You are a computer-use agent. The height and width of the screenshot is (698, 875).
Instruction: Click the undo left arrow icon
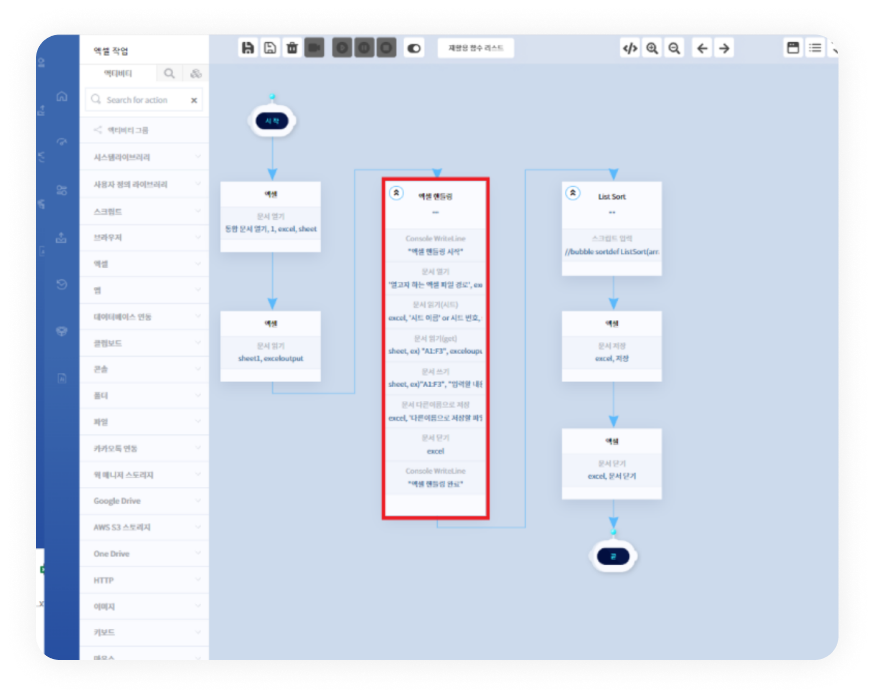click(x=702, y=48)
